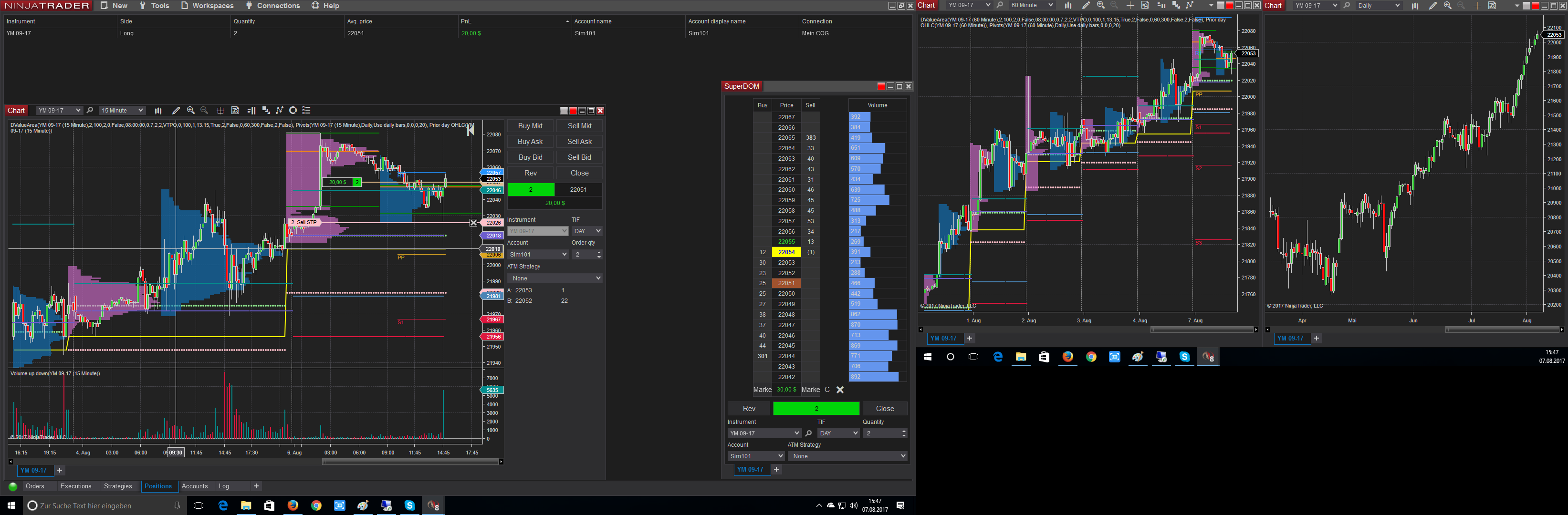Adjust Order qty stepper in Chart Trader
The image size is (1568, 515).
click(599, 255)
